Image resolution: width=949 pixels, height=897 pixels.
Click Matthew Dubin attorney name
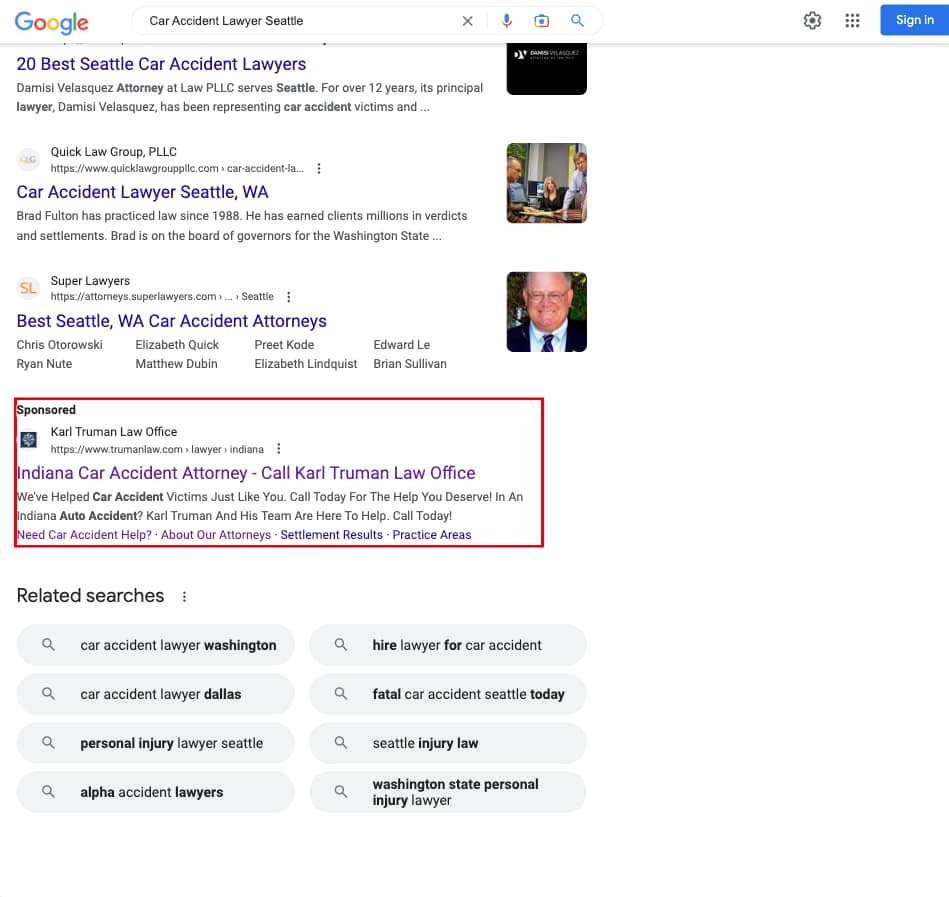(x=177, y=364)
